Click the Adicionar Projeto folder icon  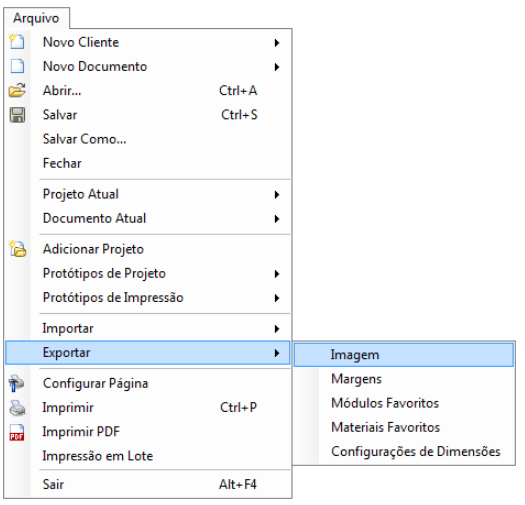[x=17, y=249]
